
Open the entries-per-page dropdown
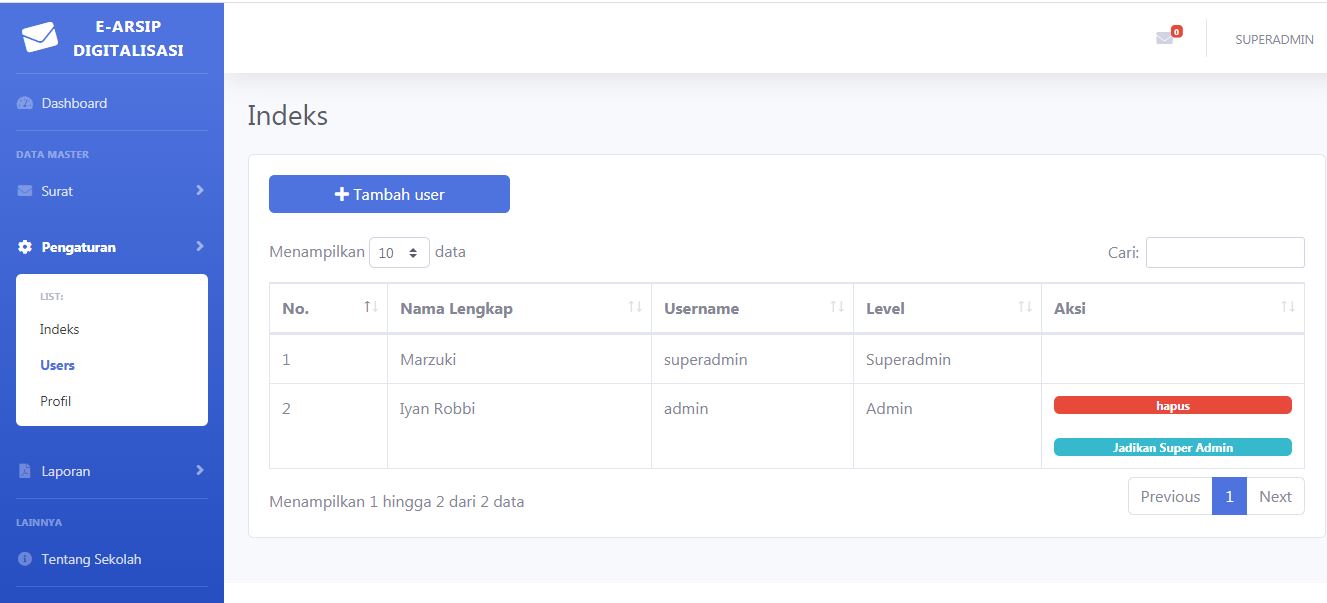[x=399, y=253]
